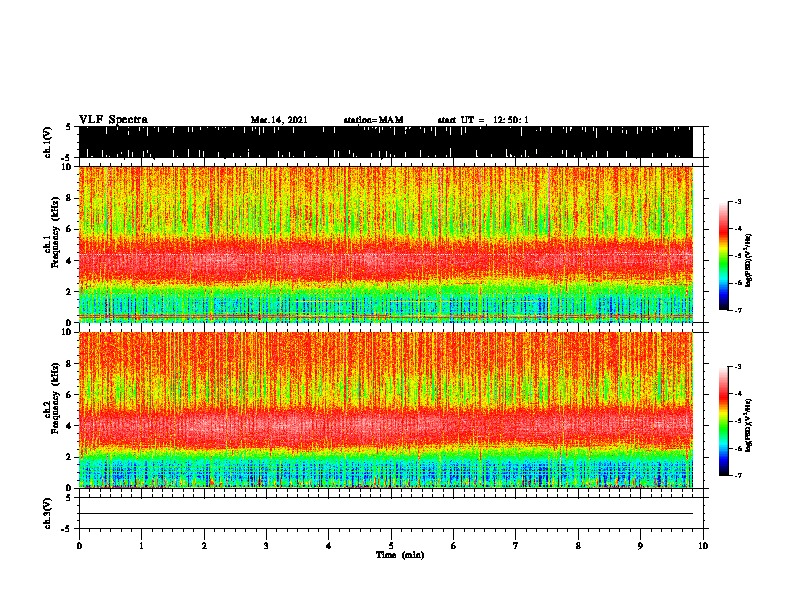Click the ch.1 spectrogram color bar
Viewport: 792px width, 612px height.
tap(724, 256)
